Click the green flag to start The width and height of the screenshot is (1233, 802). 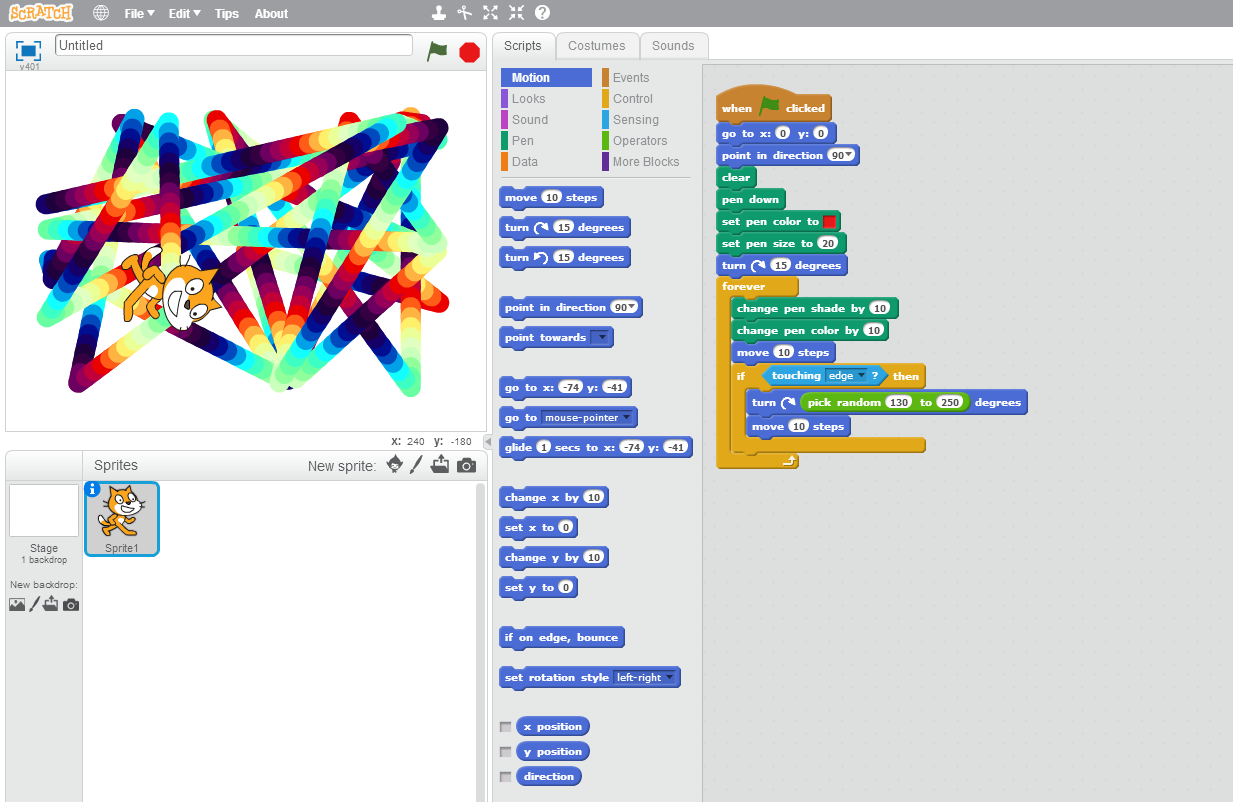click(437, 51)
